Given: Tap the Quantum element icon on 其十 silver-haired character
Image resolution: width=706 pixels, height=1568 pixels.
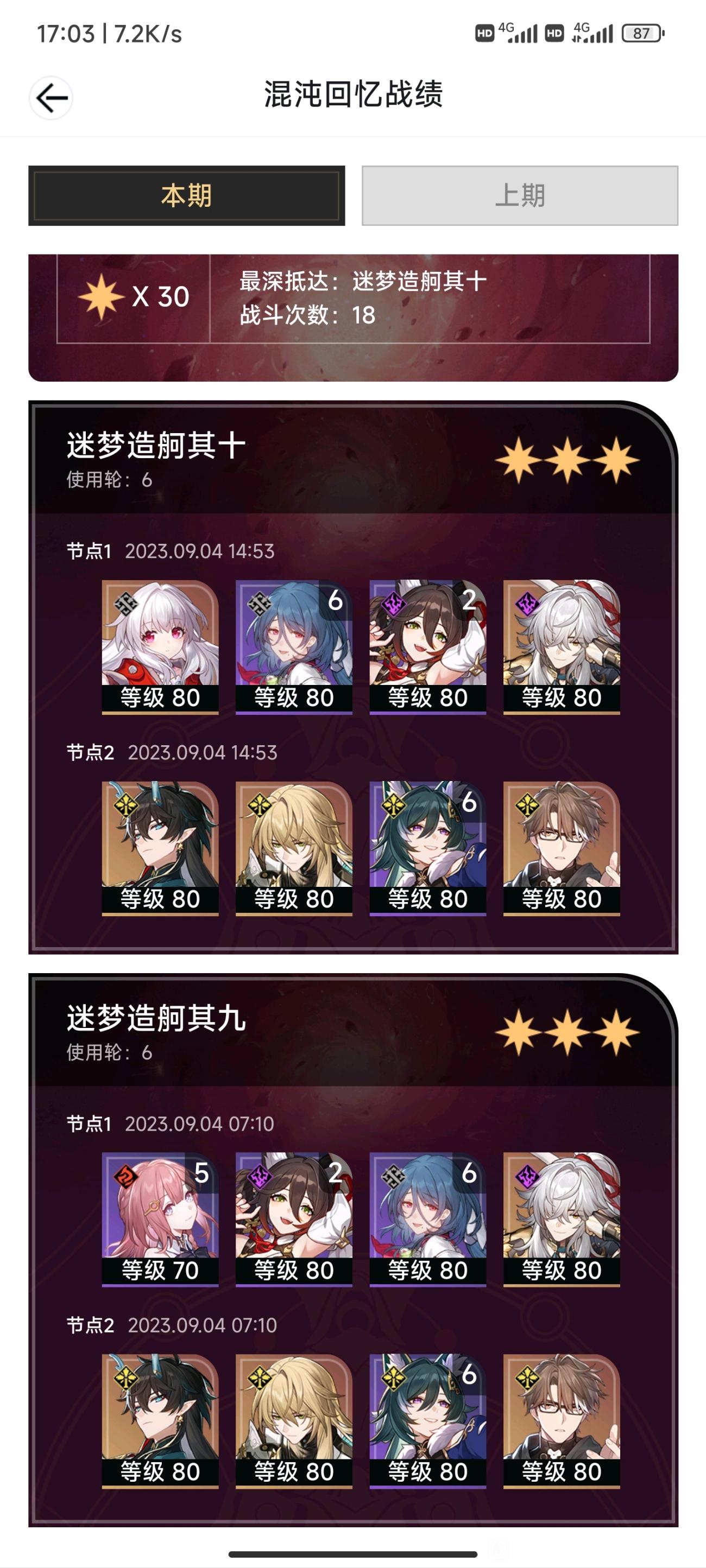Looking at the screenshot, I should (527, 605).
